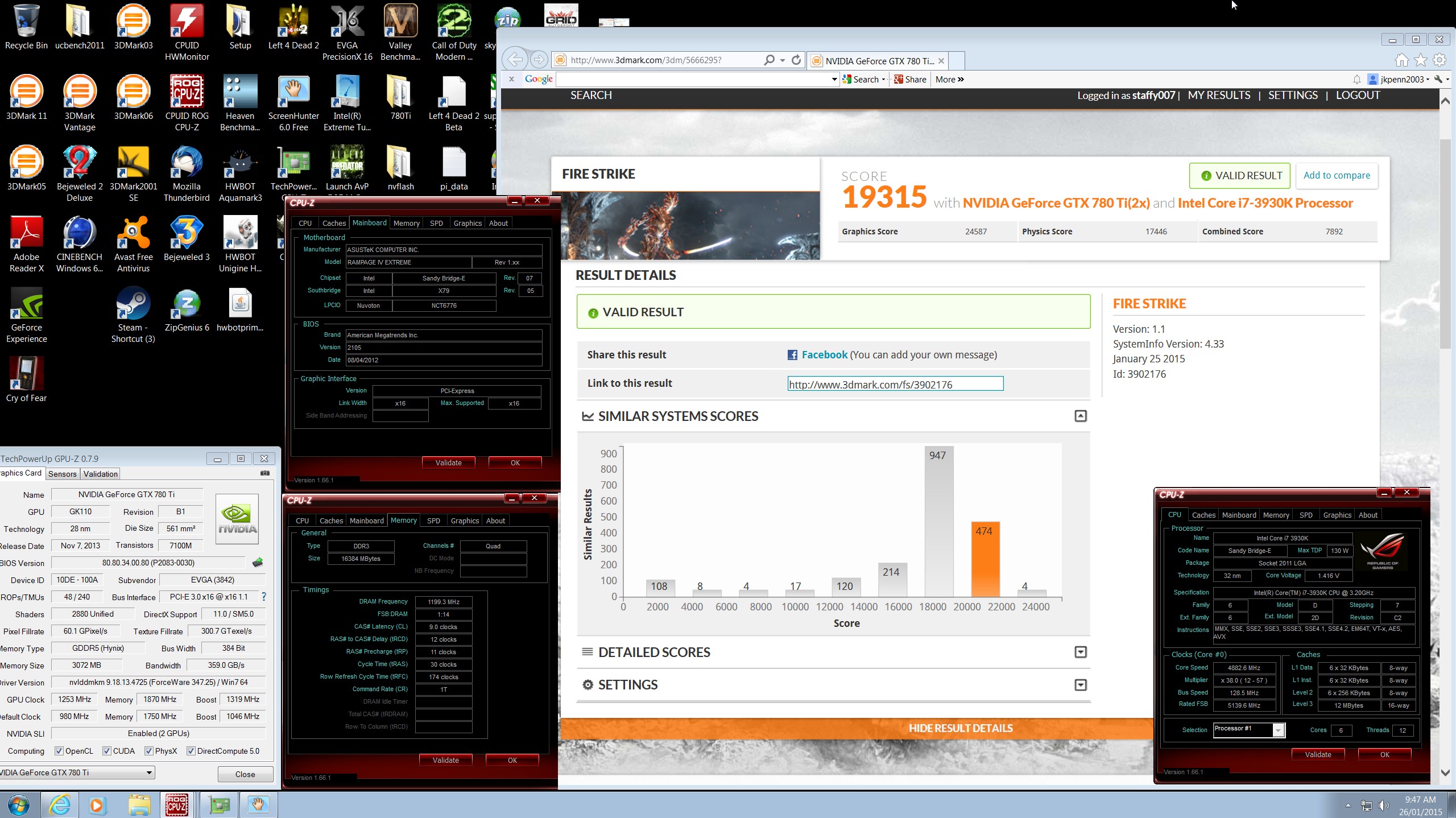Launch 3DMark 11 desktop shortcut
This screenshot has height=818, width=1456.
click(x=26, y=98)
